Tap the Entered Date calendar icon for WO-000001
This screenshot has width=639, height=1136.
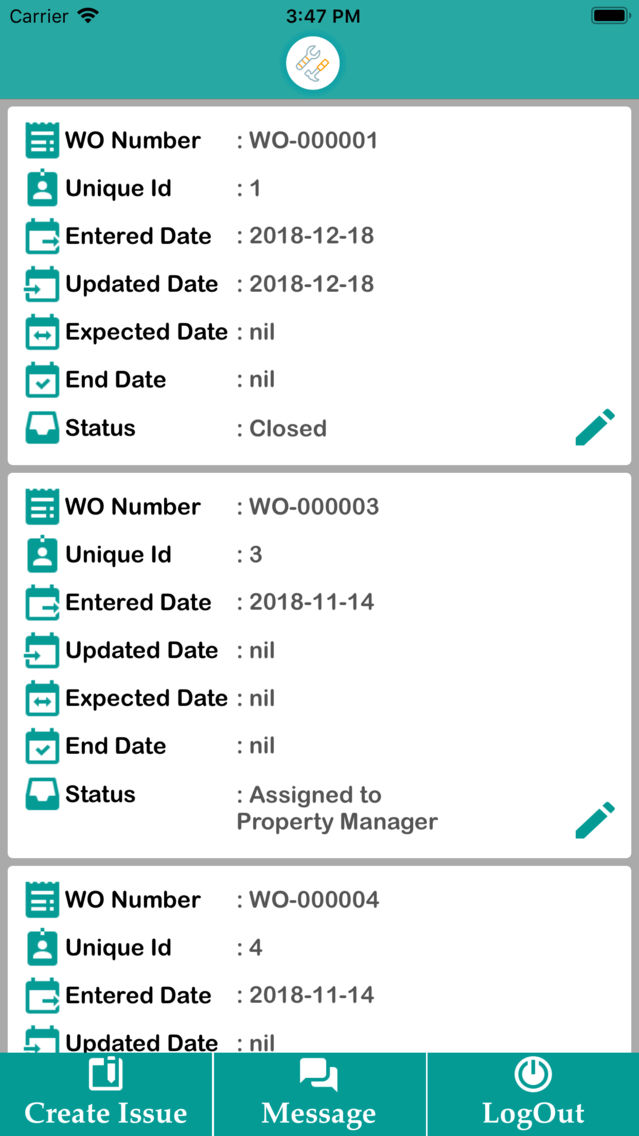tap(41, 237)
